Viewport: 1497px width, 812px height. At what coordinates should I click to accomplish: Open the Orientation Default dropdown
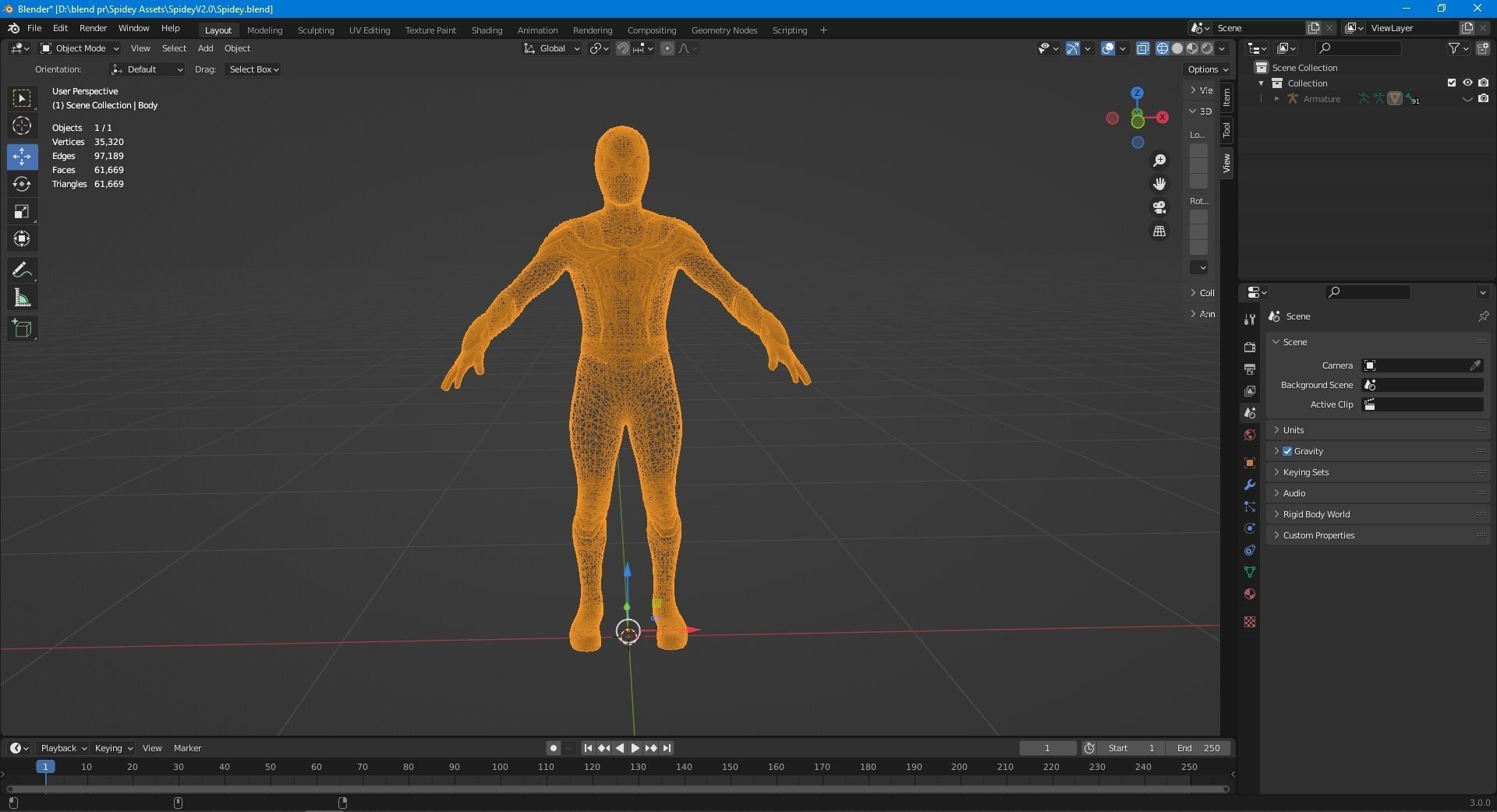coord(147,69)
